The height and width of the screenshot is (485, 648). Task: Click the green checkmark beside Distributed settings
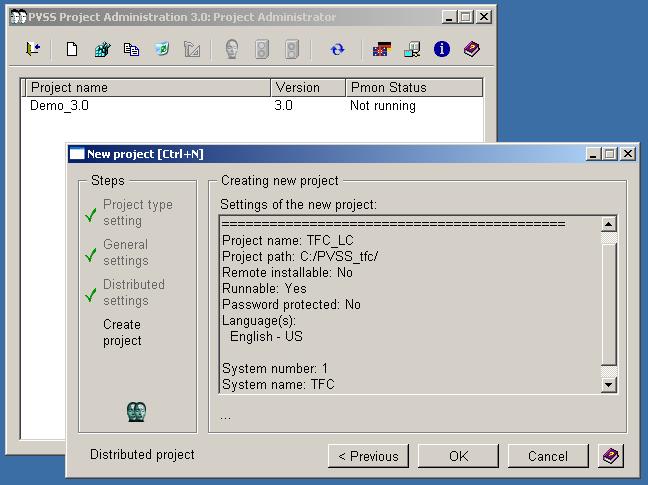click(91, 295)
